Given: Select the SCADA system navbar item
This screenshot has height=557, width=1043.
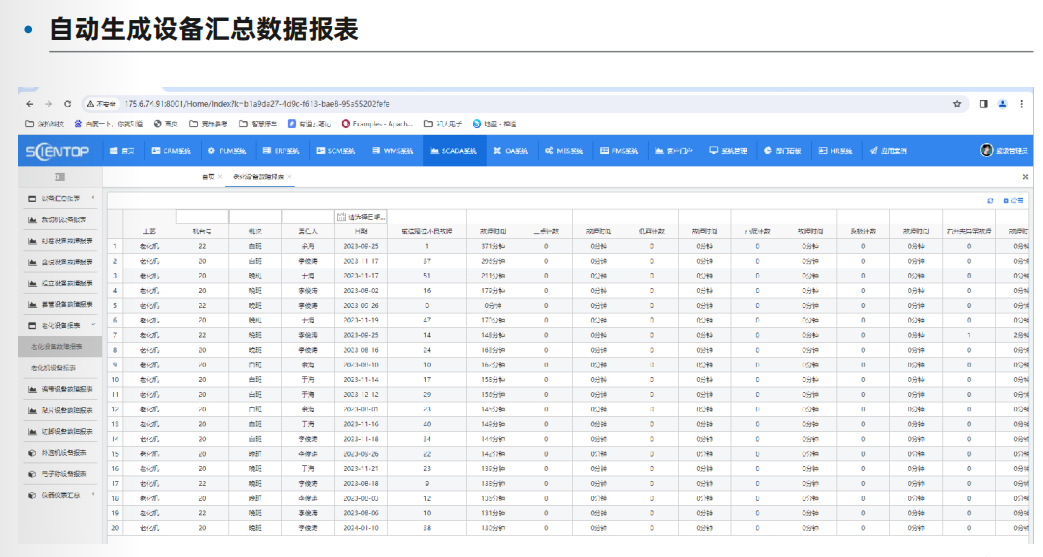Looking at the screenshot, I should [454, 151].
